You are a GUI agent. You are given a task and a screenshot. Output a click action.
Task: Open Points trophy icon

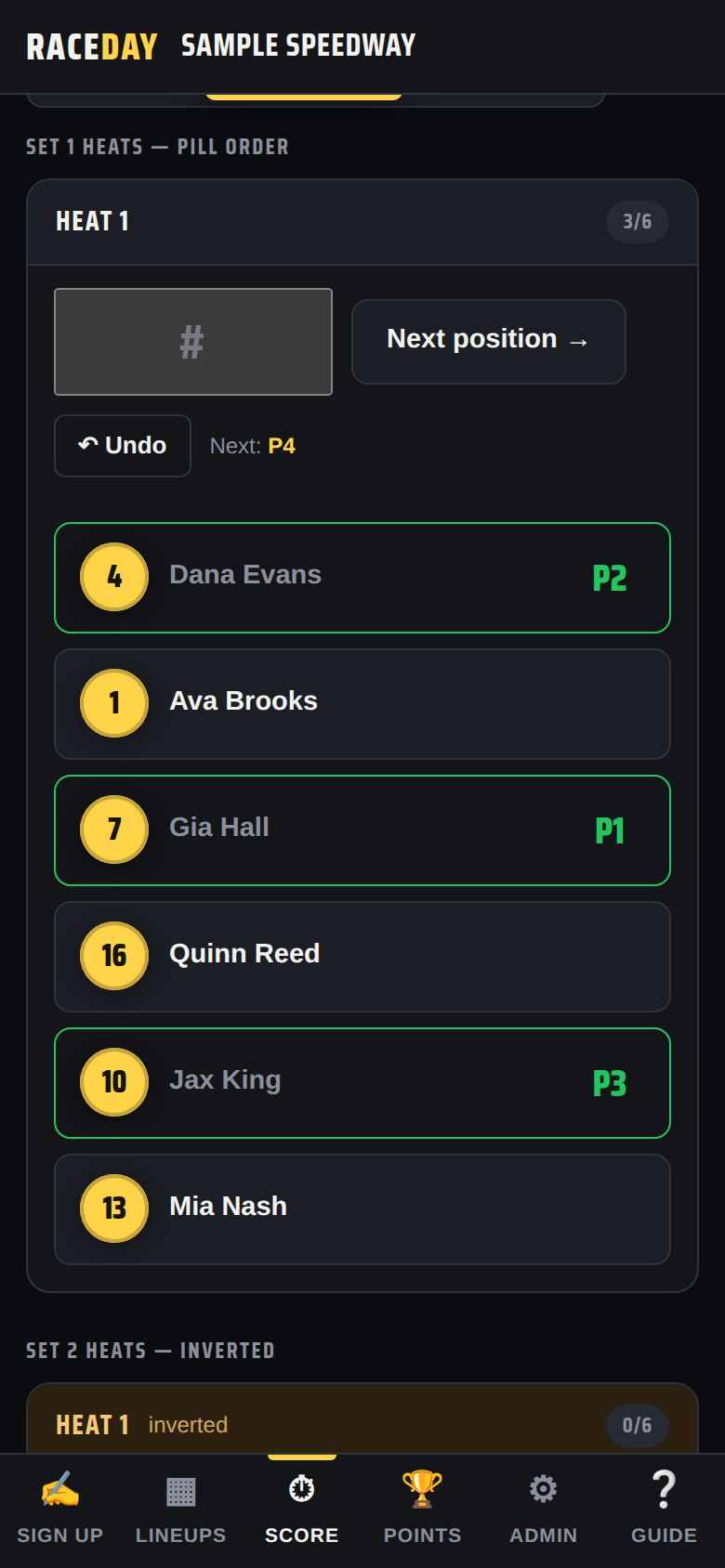422,1489
